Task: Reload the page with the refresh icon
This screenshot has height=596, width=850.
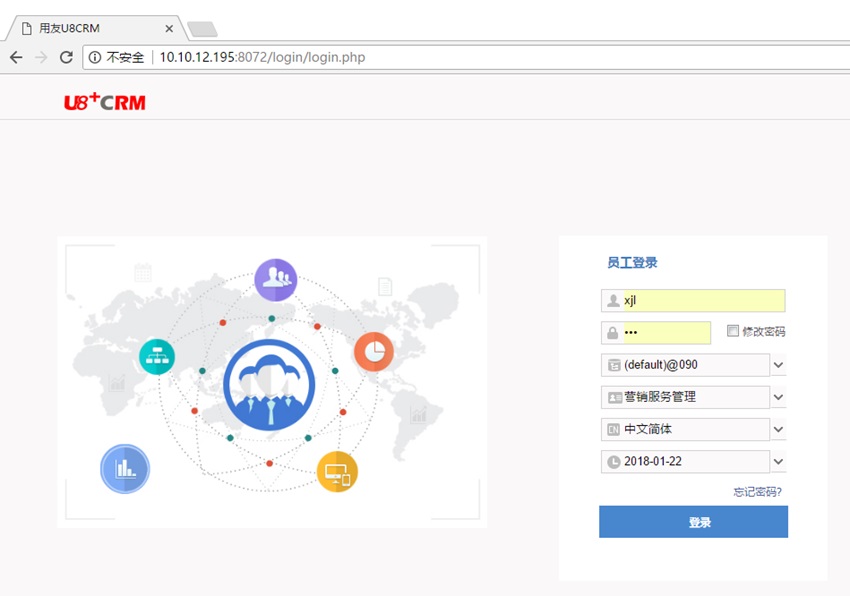Action: click(66, 57)
